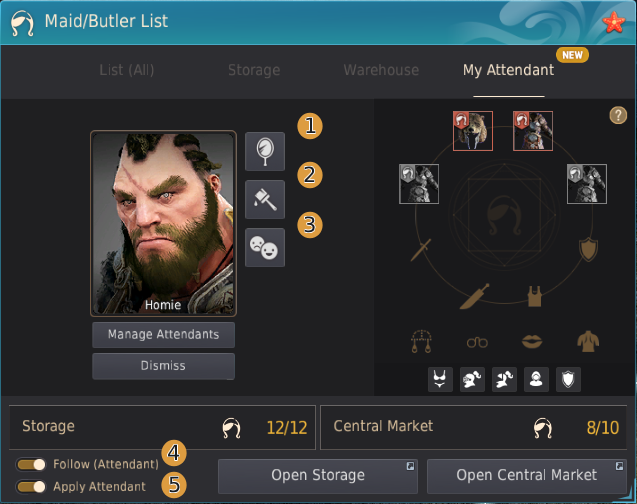Click the mirror appearance icon button
The image size is (637, 504).
click(265, 151)
